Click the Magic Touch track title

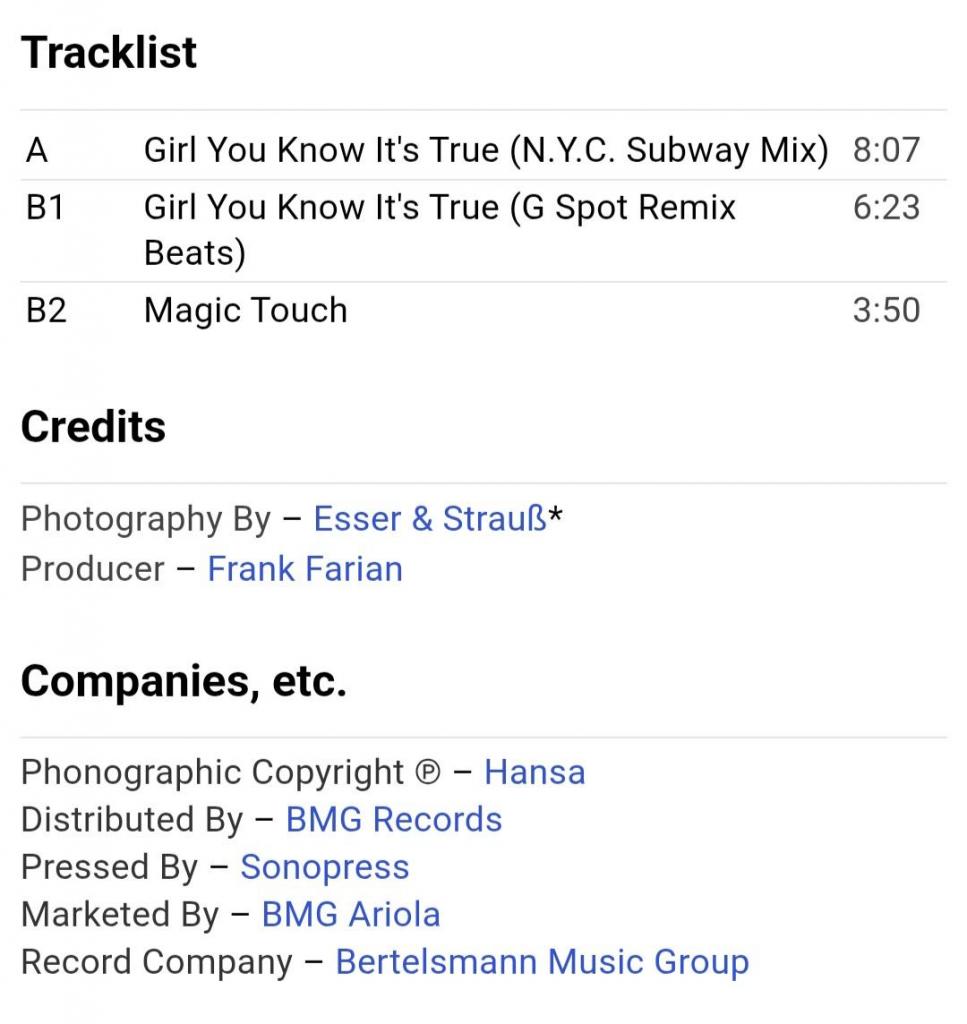[x=246, y=310]
